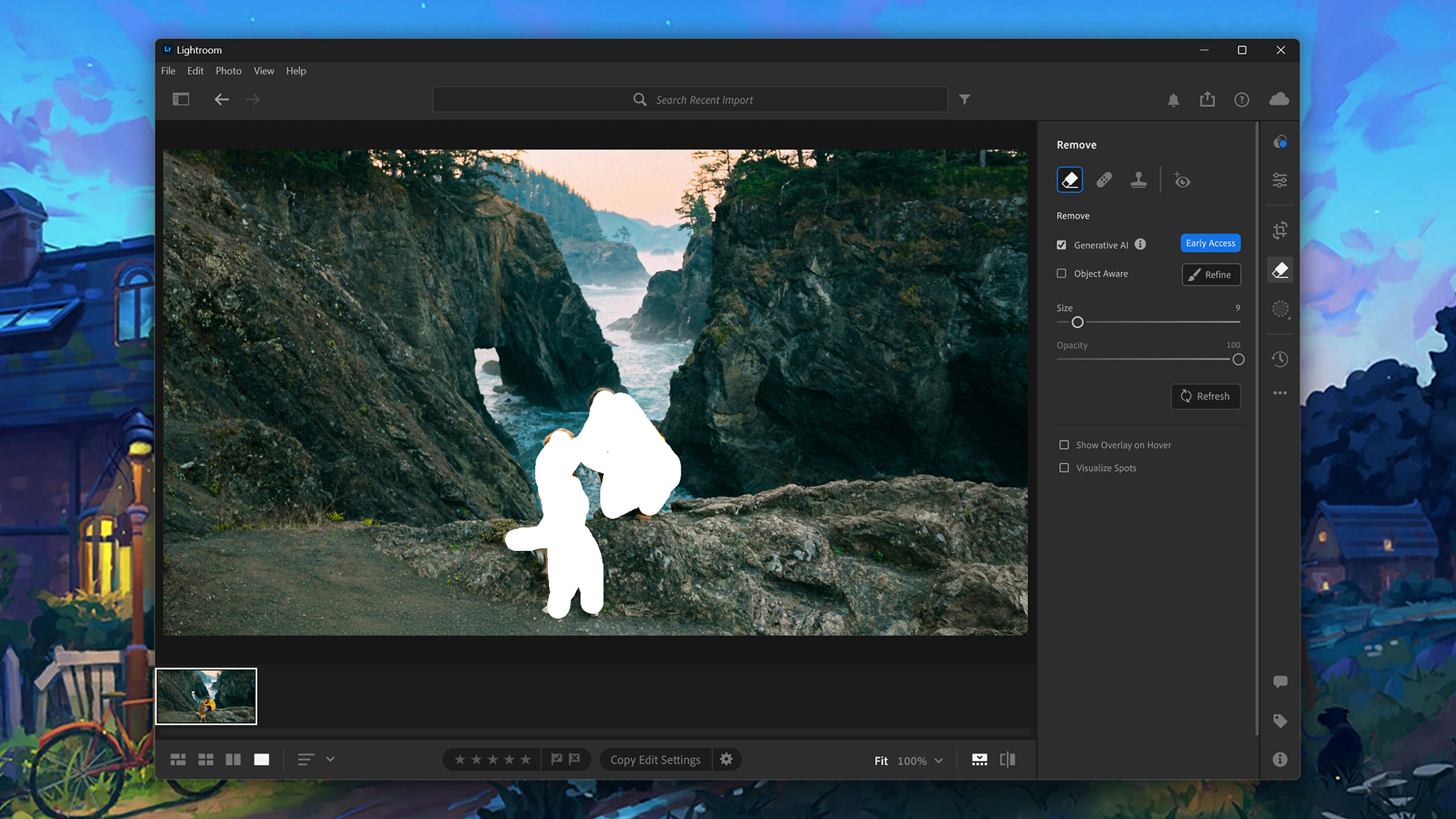The image size is (1456, 819).
Task: Open cloud sync status icon
Action: pyautogui.click(x=1279, y=100)
